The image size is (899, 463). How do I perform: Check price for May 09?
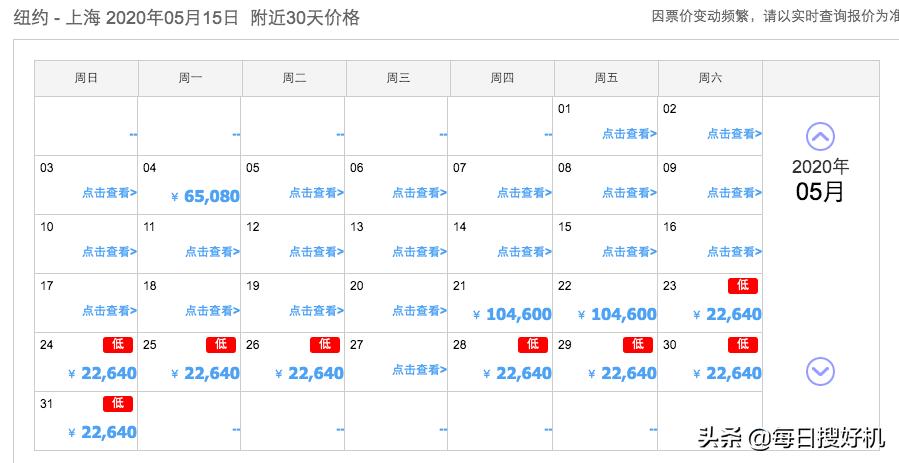tap(734, 193)
